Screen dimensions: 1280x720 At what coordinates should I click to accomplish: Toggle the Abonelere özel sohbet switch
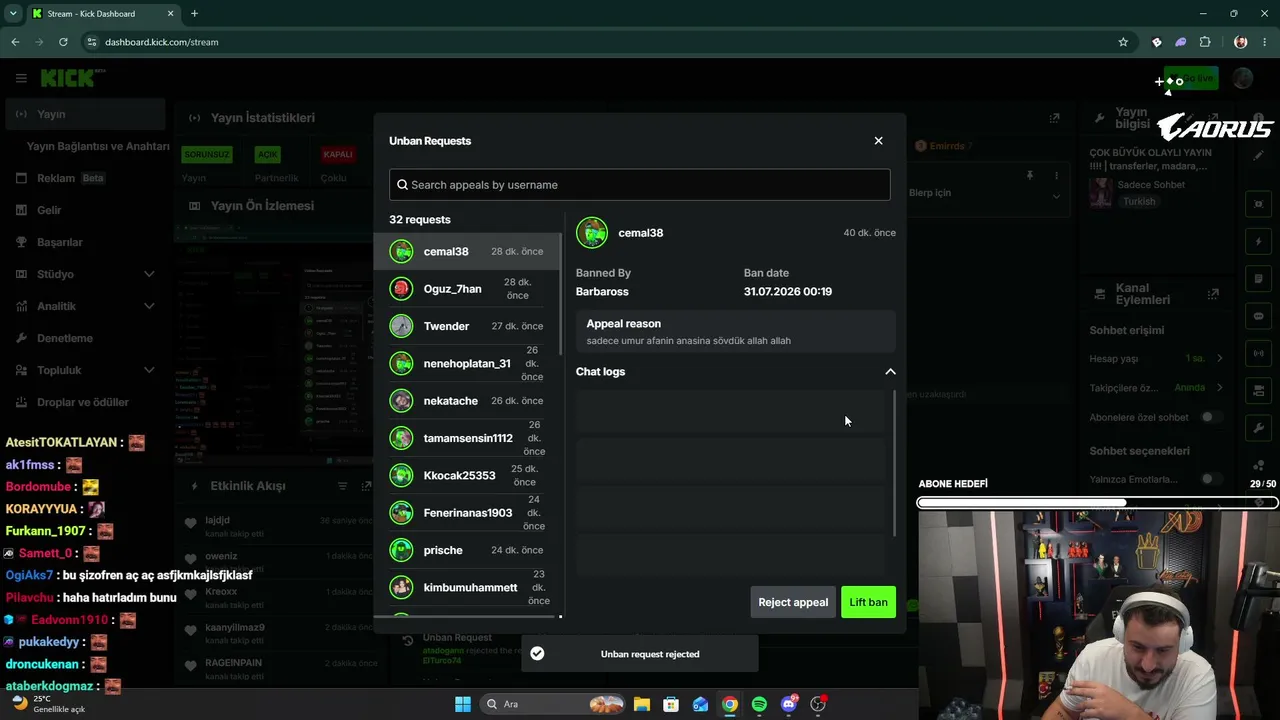coord(1211,417)
